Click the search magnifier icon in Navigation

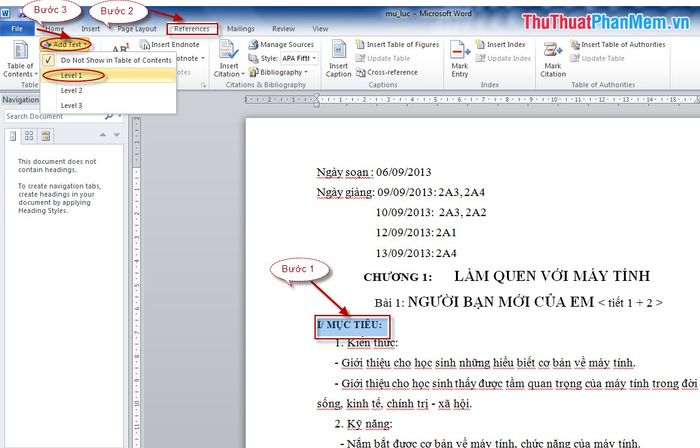(x=108, y=116)
